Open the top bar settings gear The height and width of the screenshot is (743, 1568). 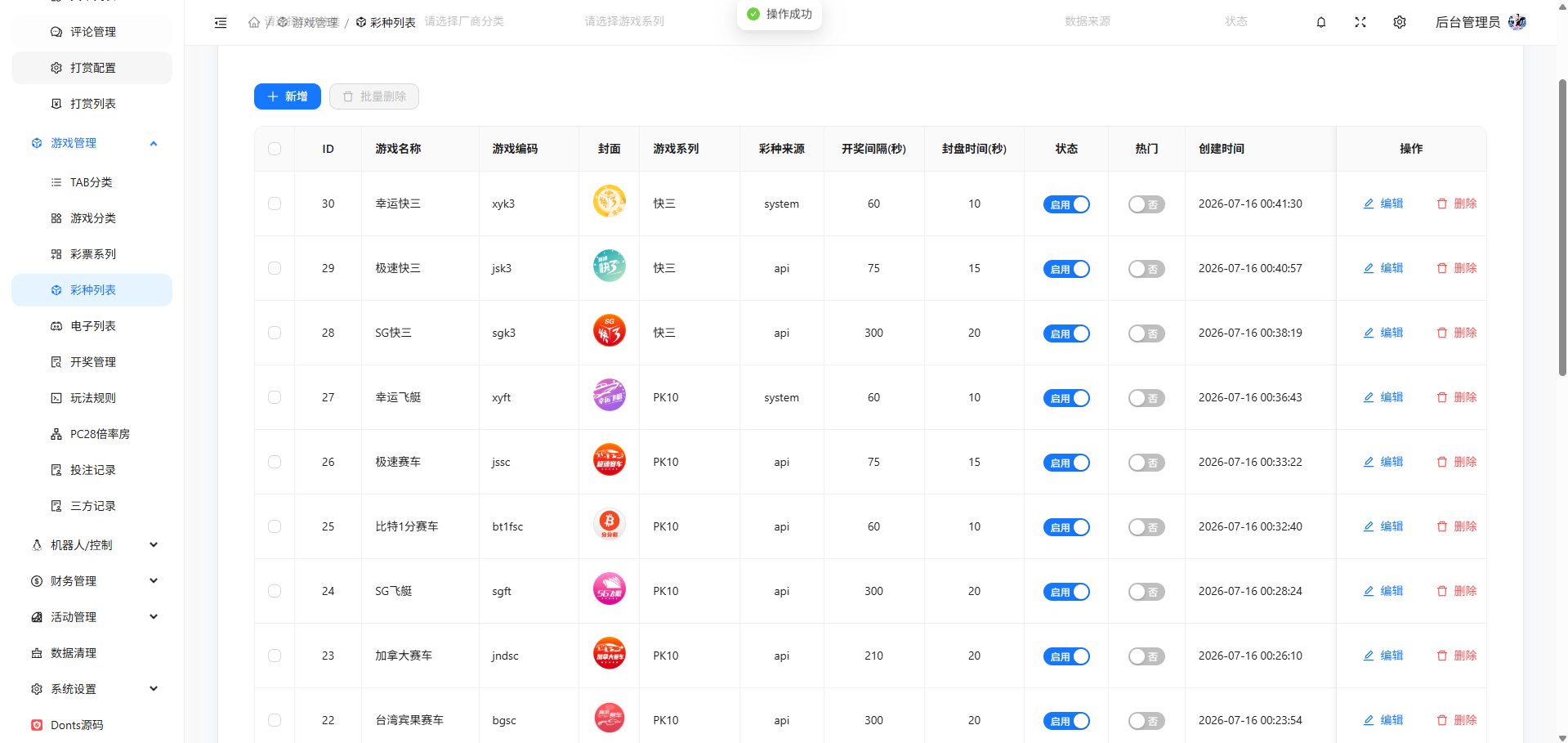pos(1400,22)
